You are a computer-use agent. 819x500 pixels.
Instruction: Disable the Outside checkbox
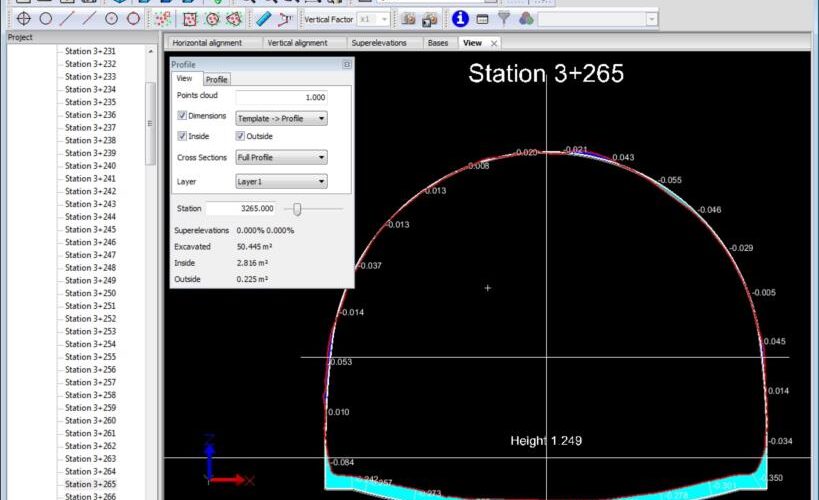tap(240, 136)
